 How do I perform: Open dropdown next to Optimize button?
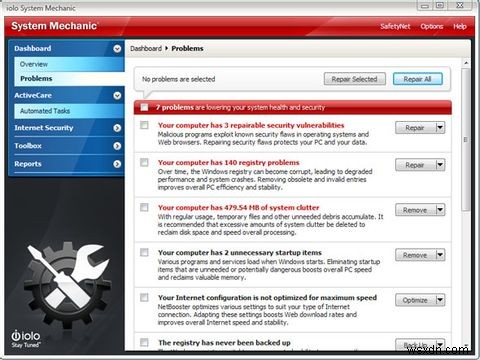(x=440, y=300)
